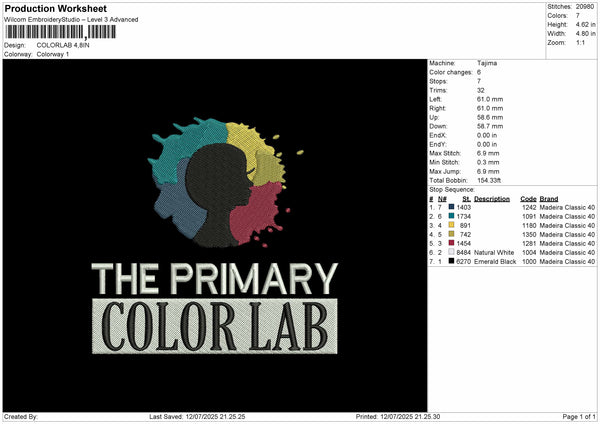The height and width of the screenshot is (424, 600).
Task: Click the 'Left:' label
Action: click(435, 99)
